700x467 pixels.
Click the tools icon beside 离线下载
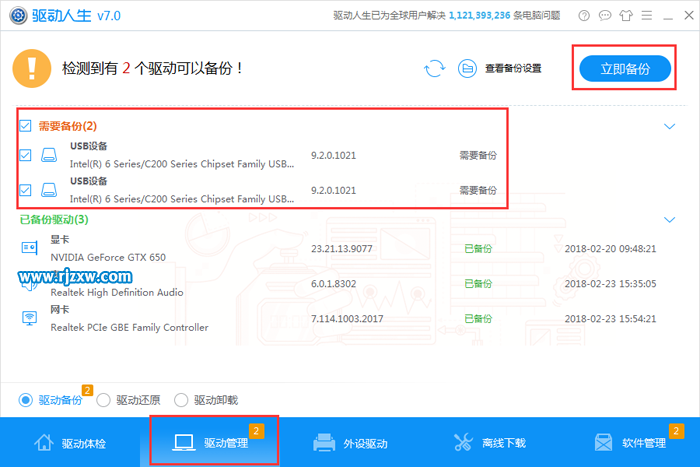[x=463, y=442]
